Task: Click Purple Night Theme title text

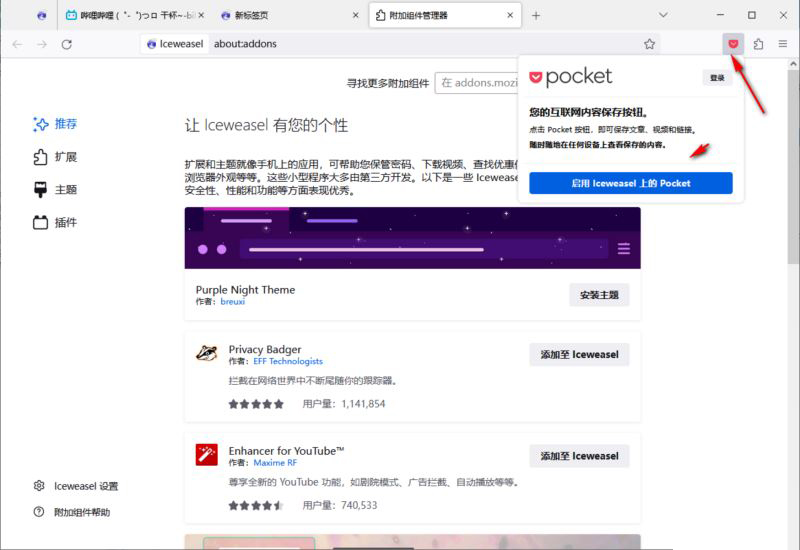Action: [x=245, y=290]
